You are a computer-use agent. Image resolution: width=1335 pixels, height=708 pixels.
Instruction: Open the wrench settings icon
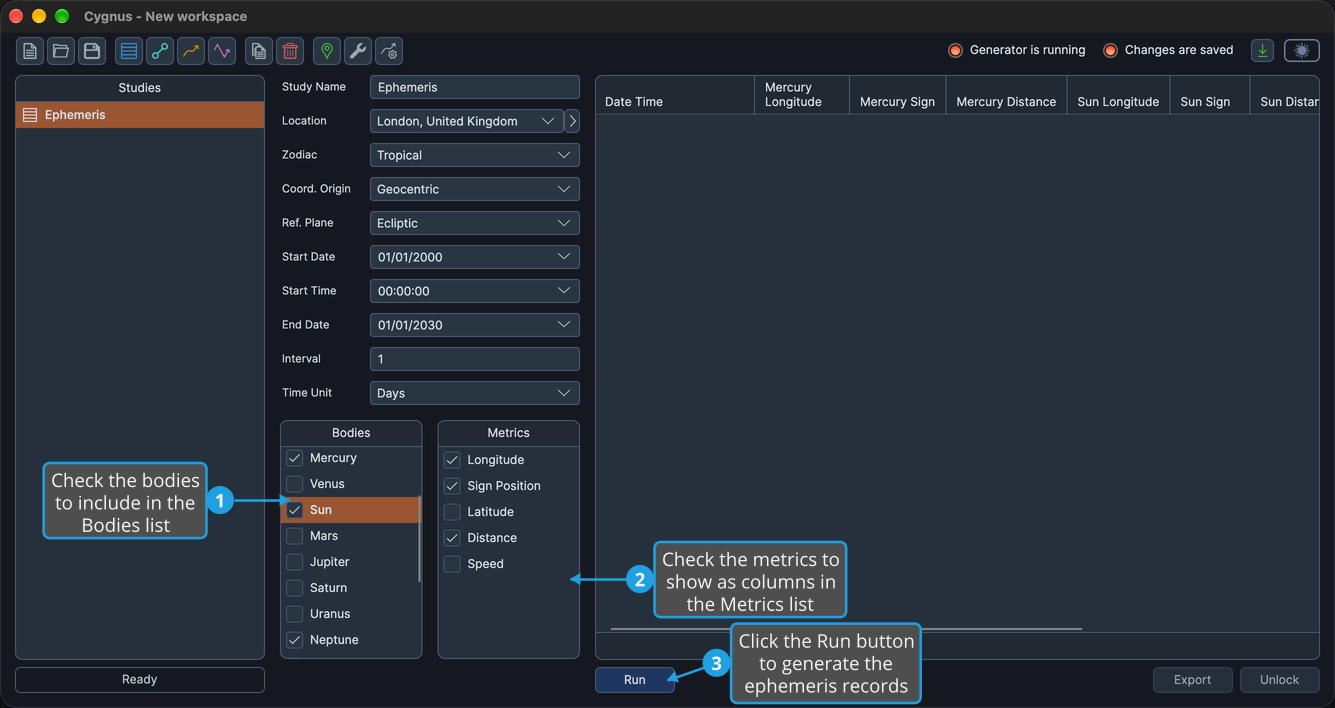click(x=358, y=51)
